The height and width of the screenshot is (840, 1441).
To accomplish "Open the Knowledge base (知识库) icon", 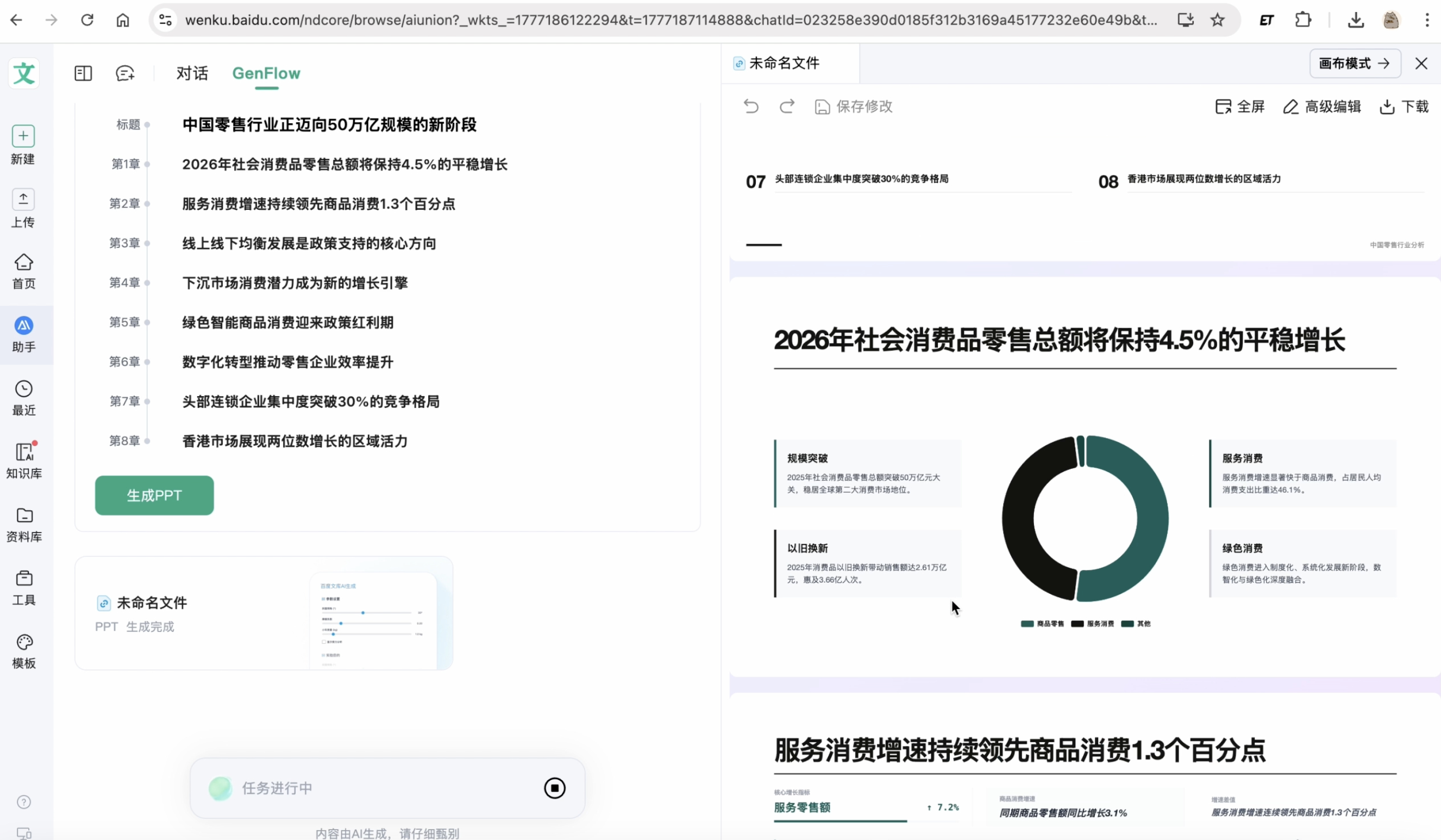I will click(x=23, y=452).
